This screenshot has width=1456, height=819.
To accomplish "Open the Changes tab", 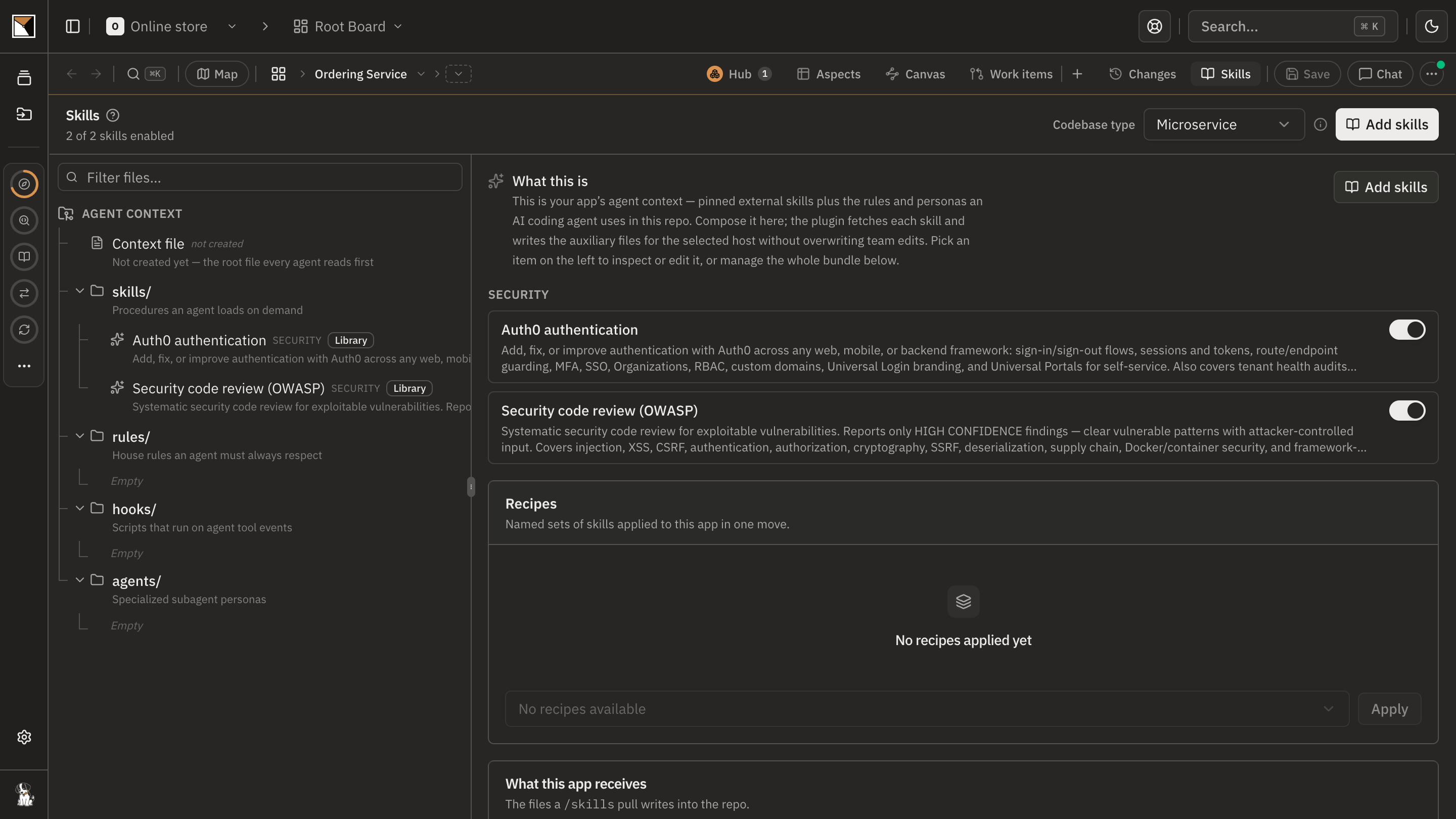I will (1143, 74).
